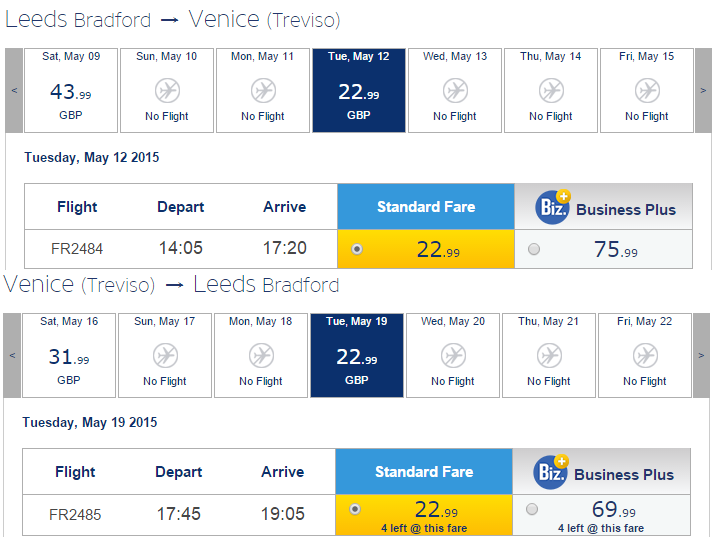Image resolution: width=715 pixels, height=540 pixels.
Task: Select Business Plus 69.99 radio for FR2485
Action: coord(532,509)
